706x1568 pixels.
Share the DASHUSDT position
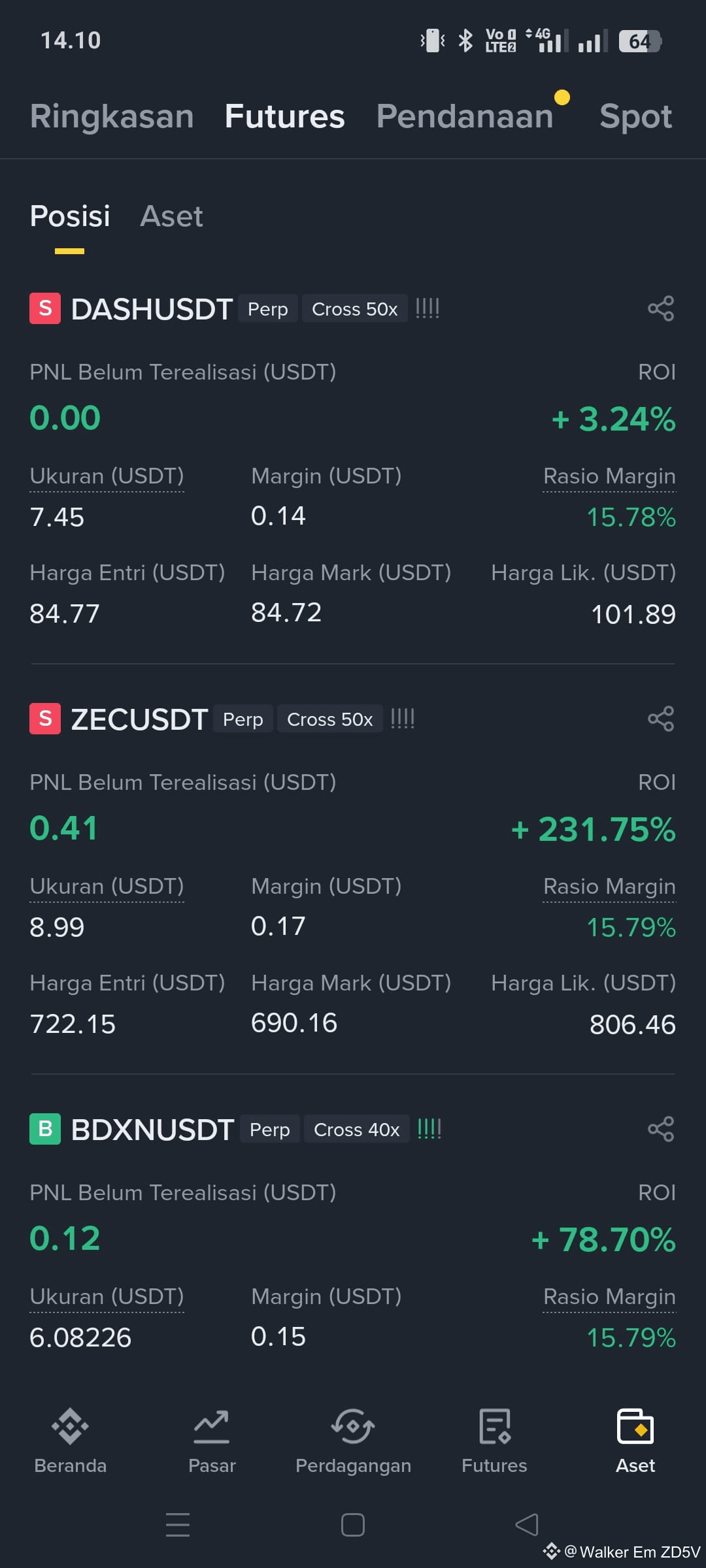click(661, 308)
